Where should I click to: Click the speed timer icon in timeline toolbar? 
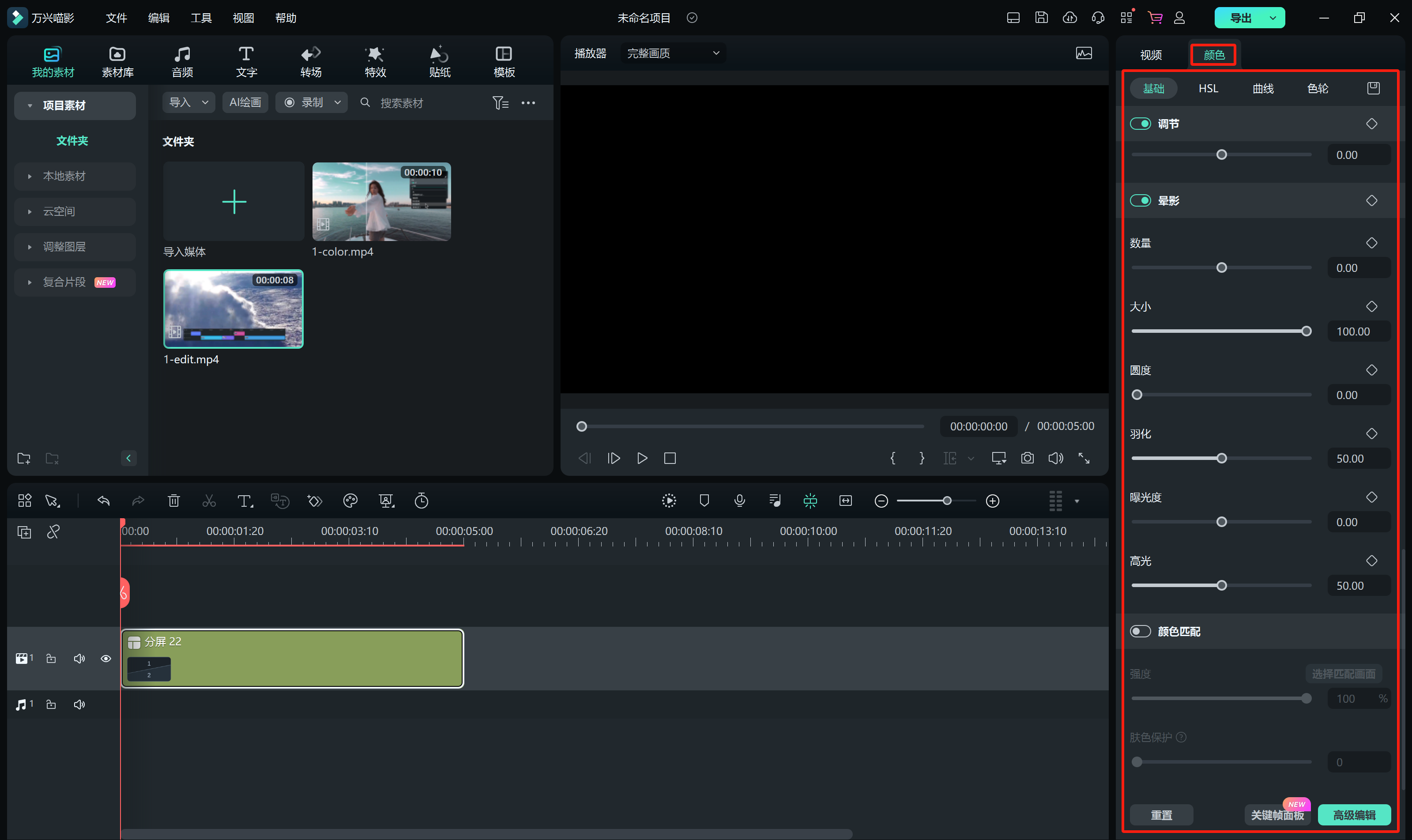click(422, 501)
